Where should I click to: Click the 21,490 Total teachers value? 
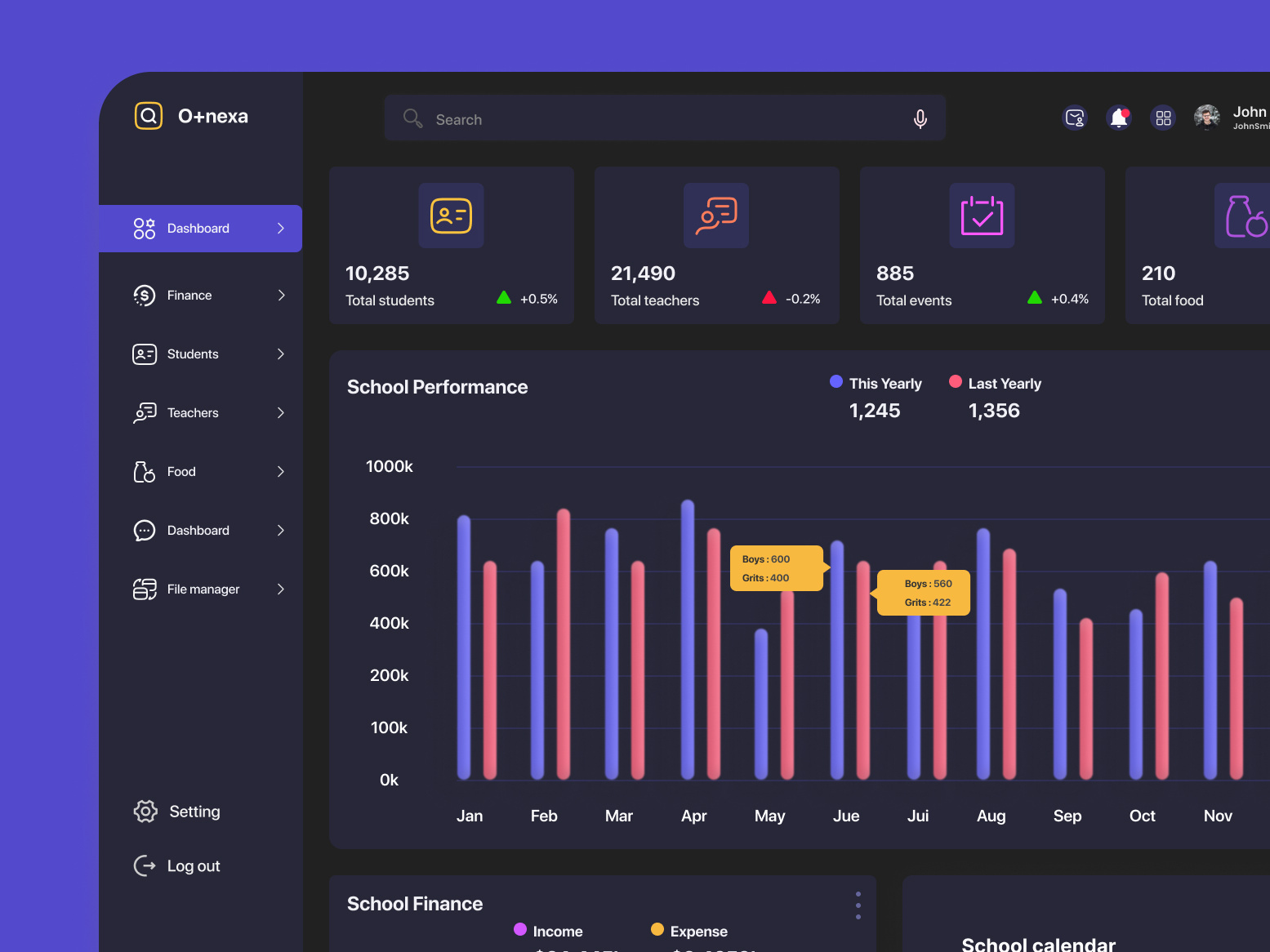point(644,274)
